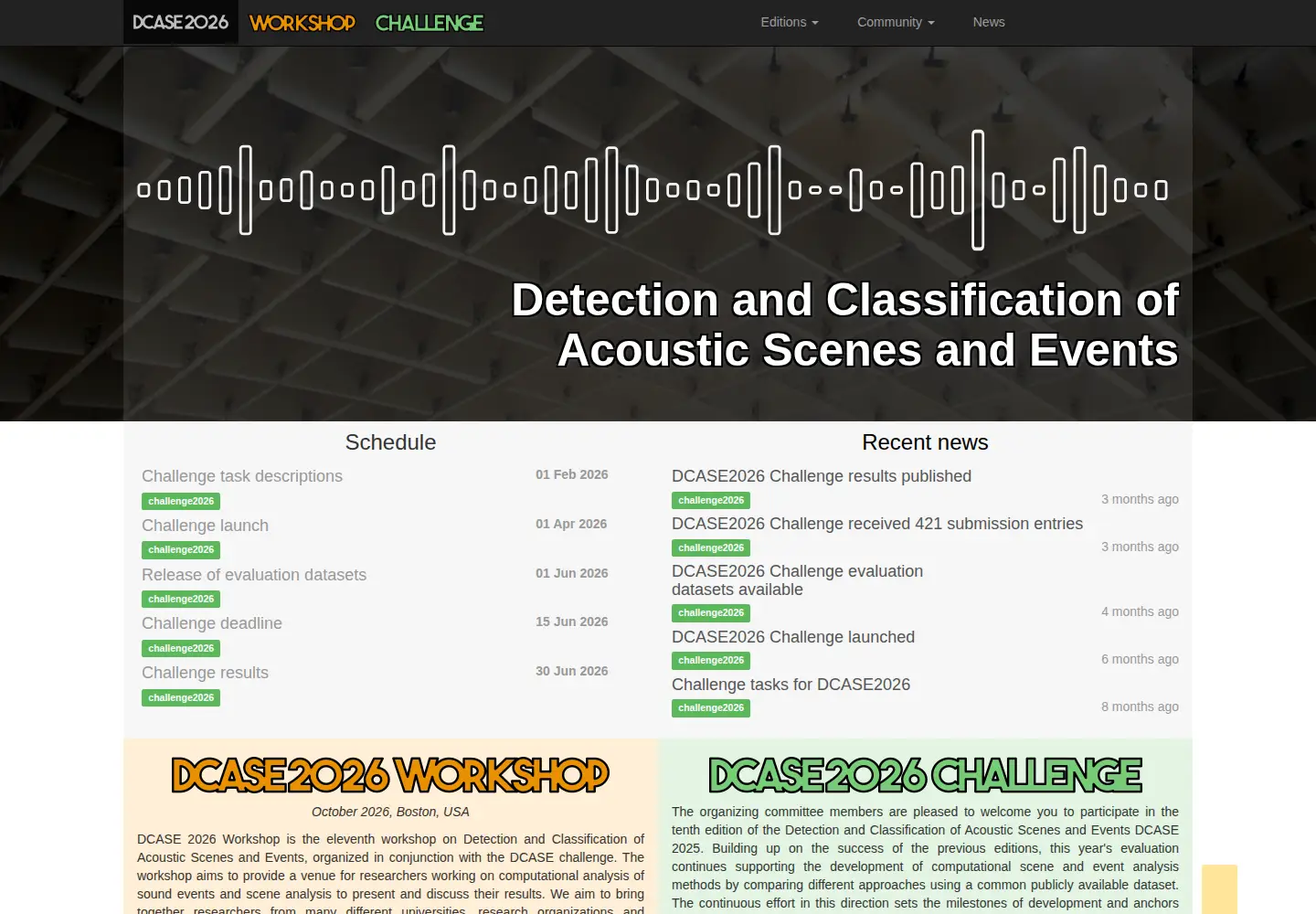Click the large DCASE2026 WORKSHOP banner logo
Screen dimensions: 1316x914
tap(390, 775)
